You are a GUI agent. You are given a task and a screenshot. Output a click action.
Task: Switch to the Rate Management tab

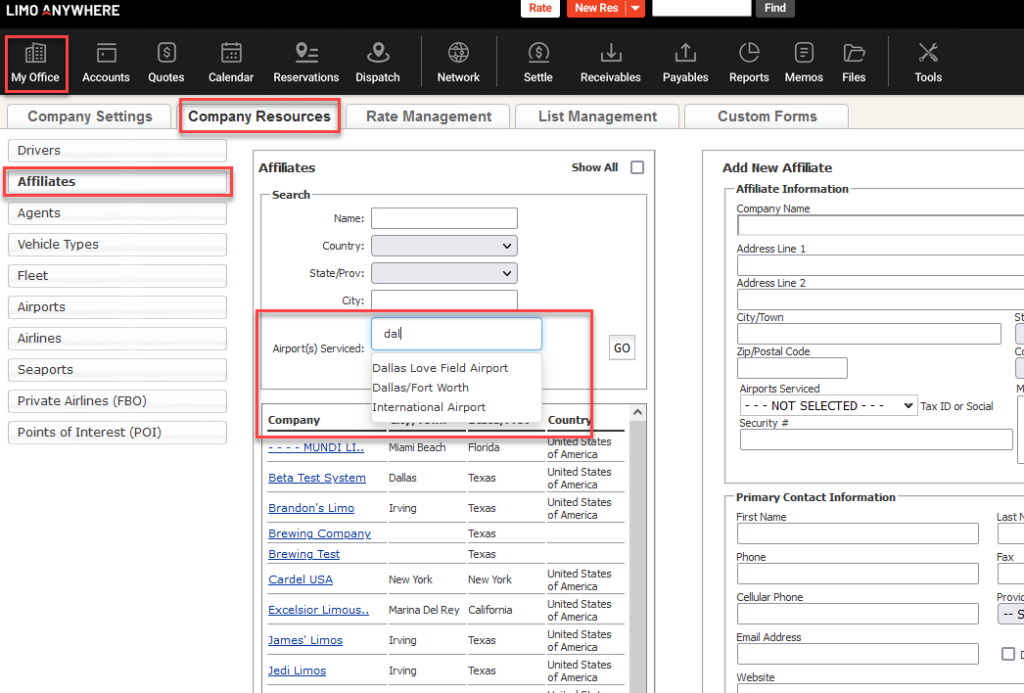point(428,116)
